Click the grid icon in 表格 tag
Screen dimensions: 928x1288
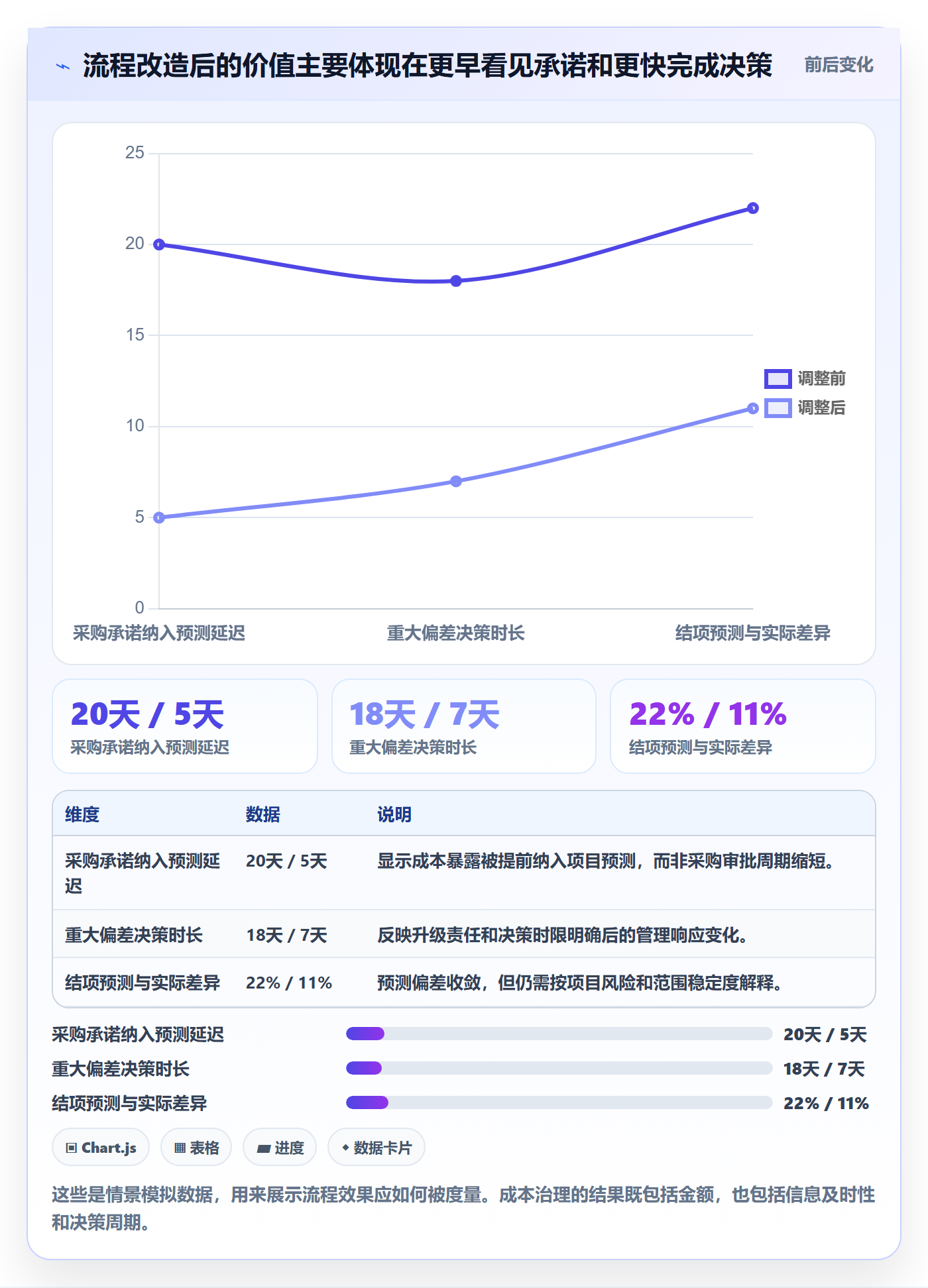pyautogui.click(x=180, y=1148)
